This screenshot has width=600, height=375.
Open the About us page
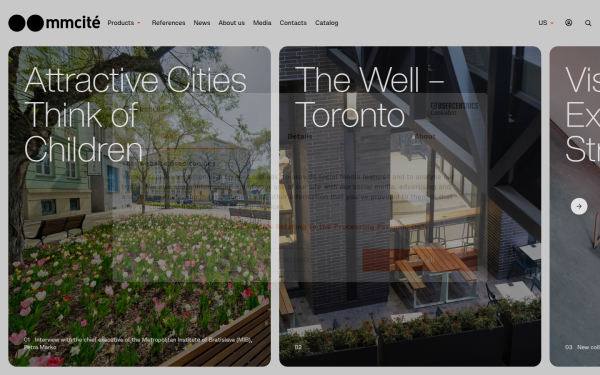coord(232,23)
